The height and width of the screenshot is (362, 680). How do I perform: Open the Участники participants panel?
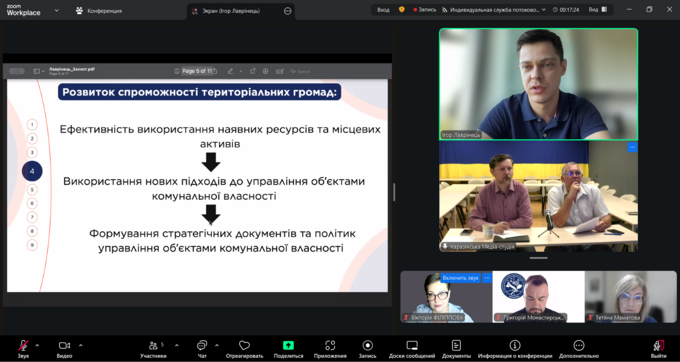coord(153,346)
